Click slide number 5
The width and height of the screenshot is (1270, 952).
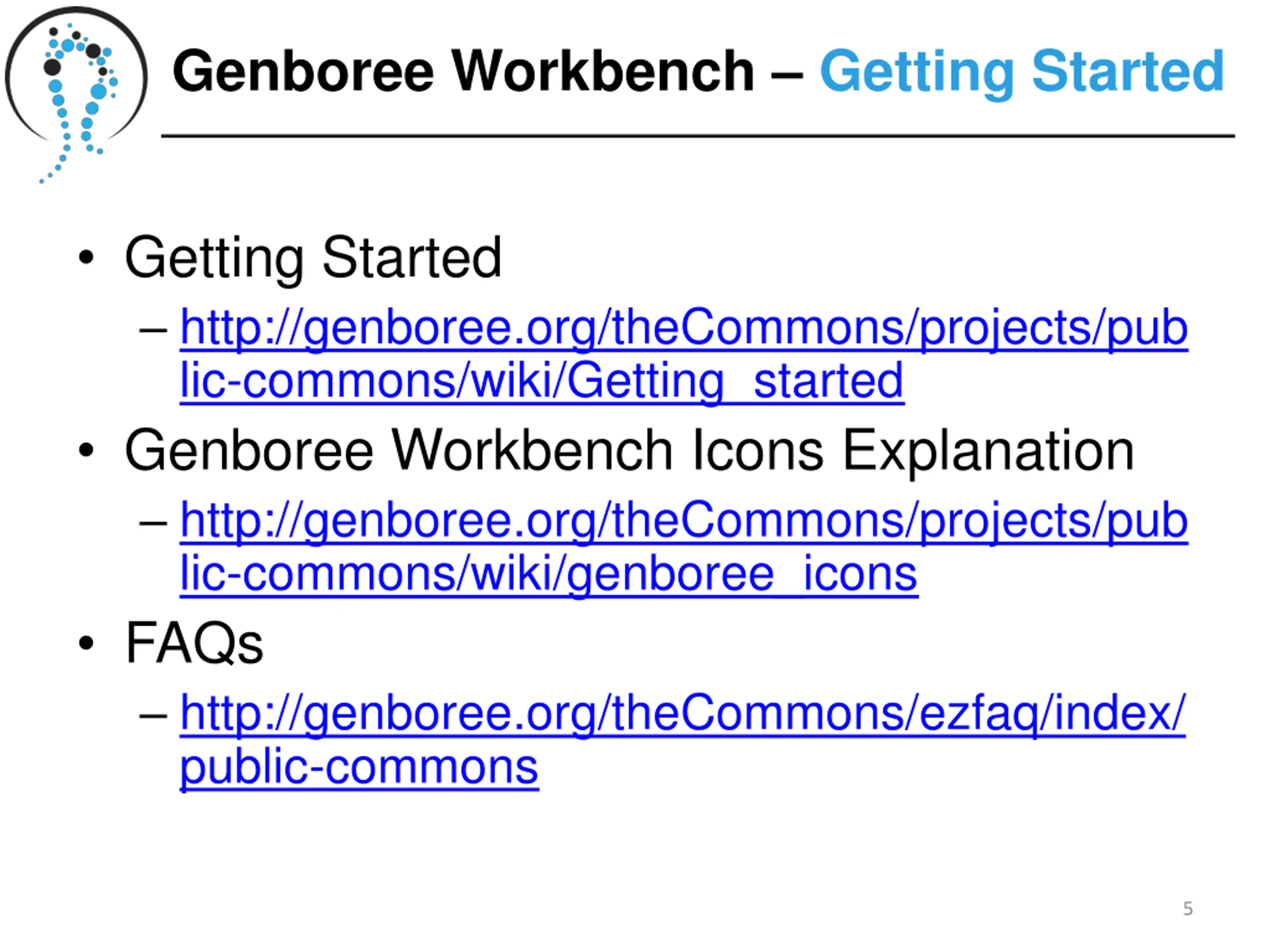pyautogui.click(x=1188, y=908)
